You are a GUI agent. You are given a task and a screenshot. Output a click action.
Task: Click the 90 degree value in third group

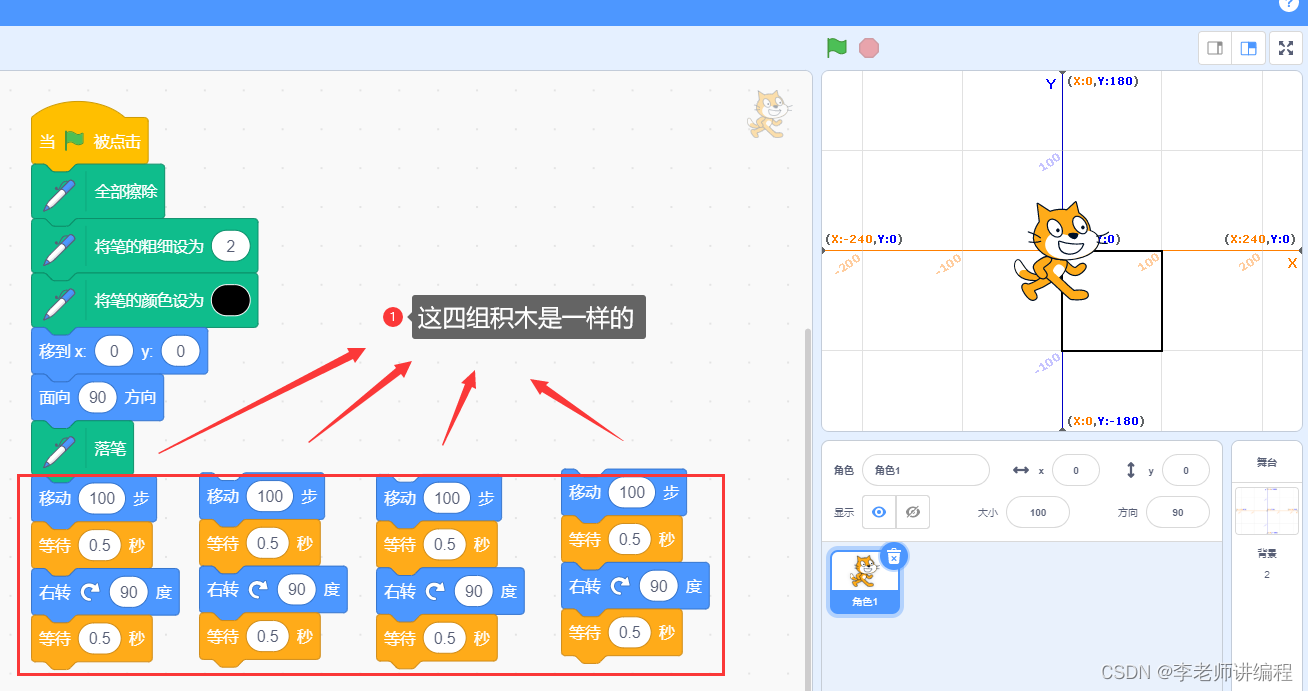pyautogui.click(x=474, y=591)
